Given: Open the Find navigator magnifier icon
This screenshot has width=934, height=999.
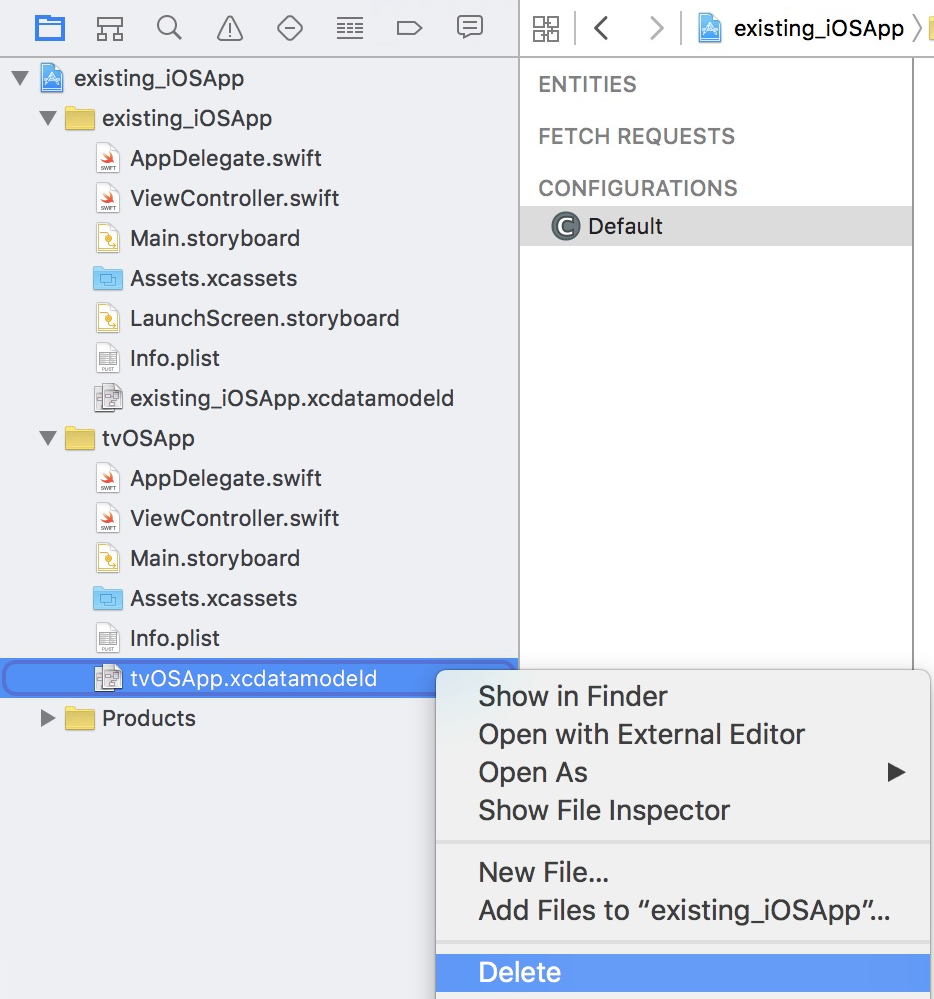Looking at the screenshot, I should point(169,28).
